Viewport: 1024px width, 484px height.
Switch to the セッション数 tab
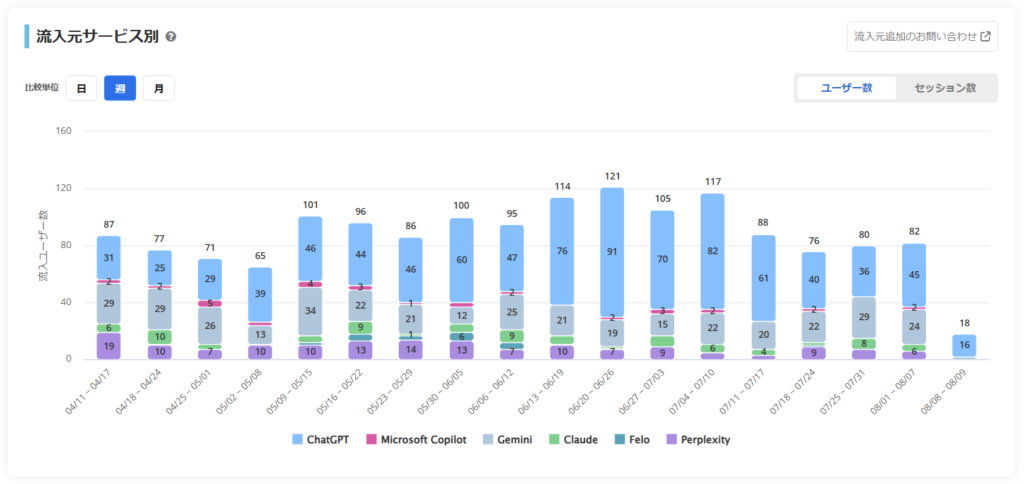(x=945, y=88)
